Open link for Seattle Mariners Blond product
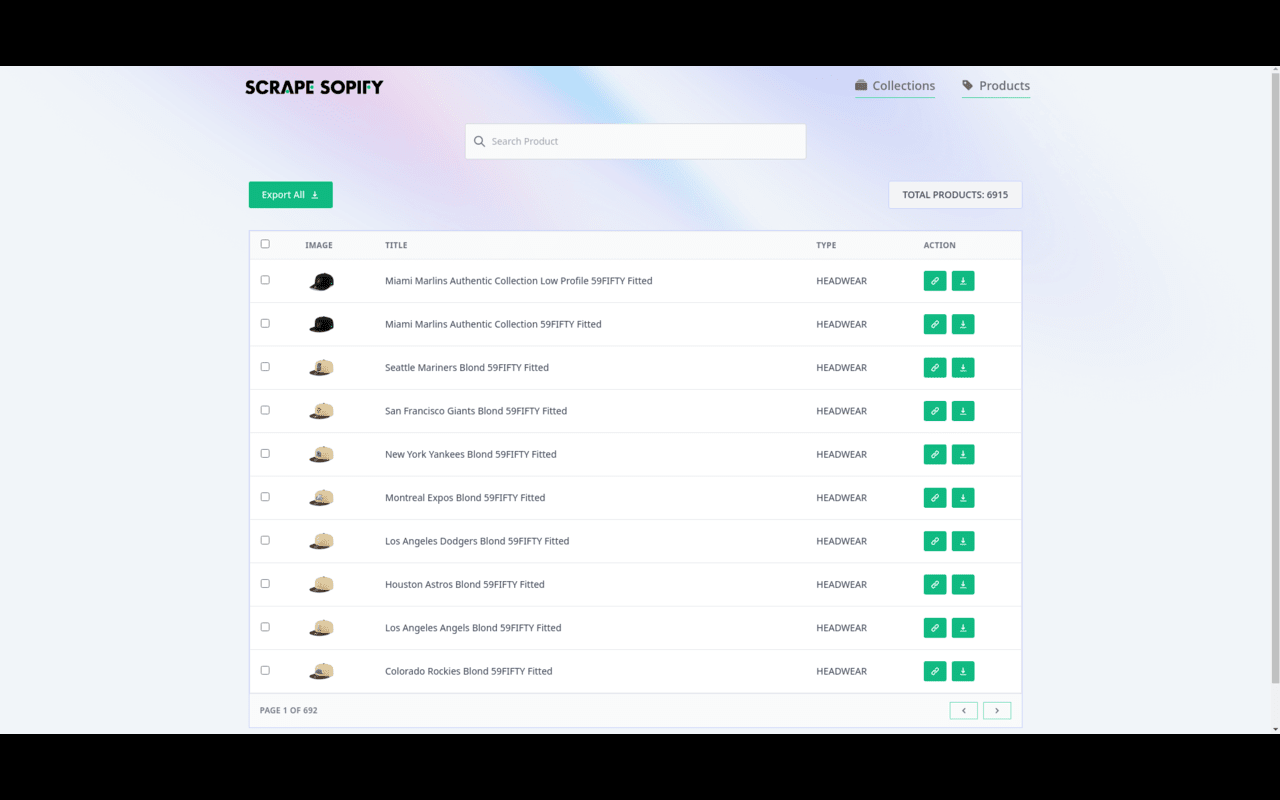 (935, 368)
